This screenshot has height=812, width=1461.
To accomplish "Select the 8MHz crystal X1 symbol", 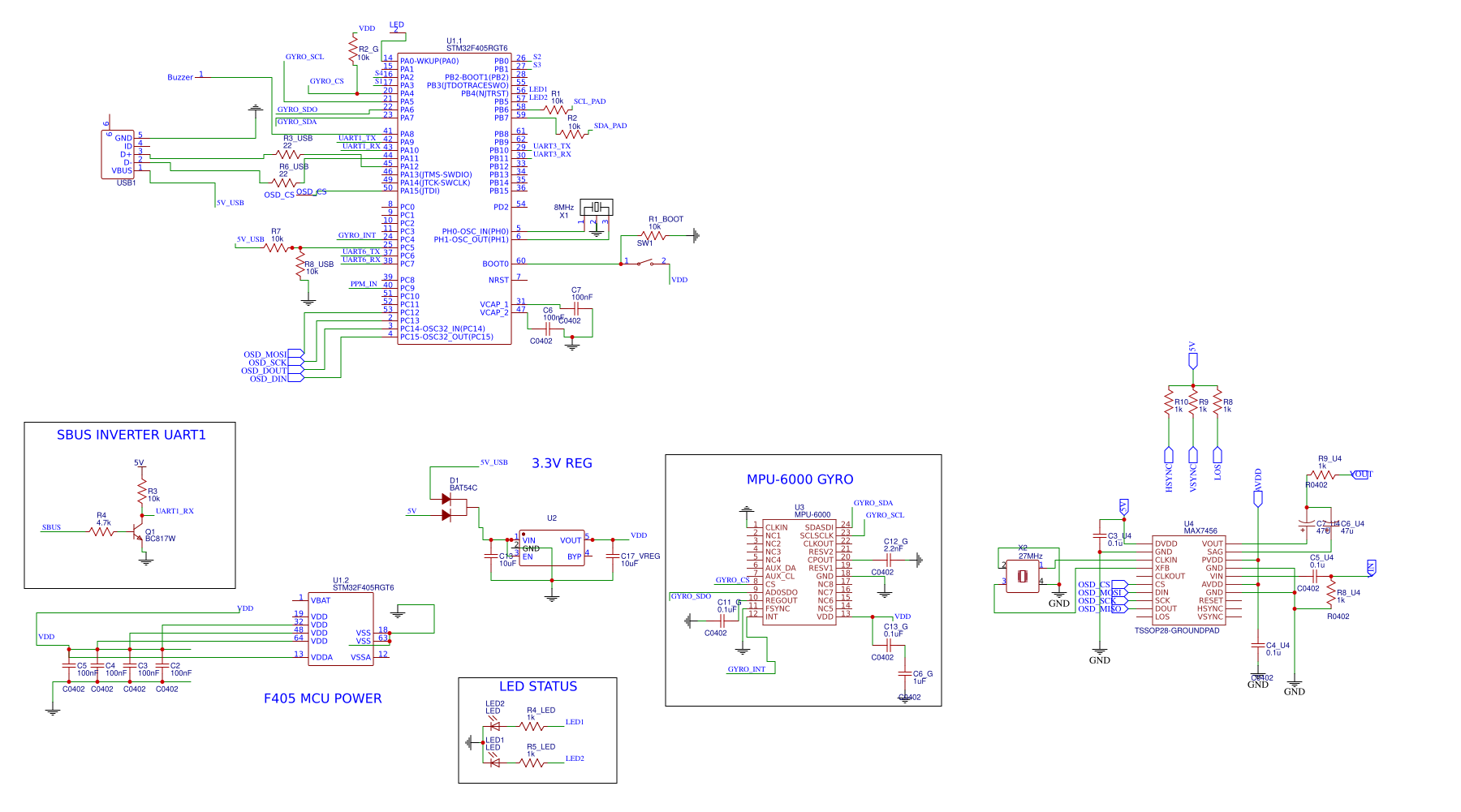I will 595,208.
